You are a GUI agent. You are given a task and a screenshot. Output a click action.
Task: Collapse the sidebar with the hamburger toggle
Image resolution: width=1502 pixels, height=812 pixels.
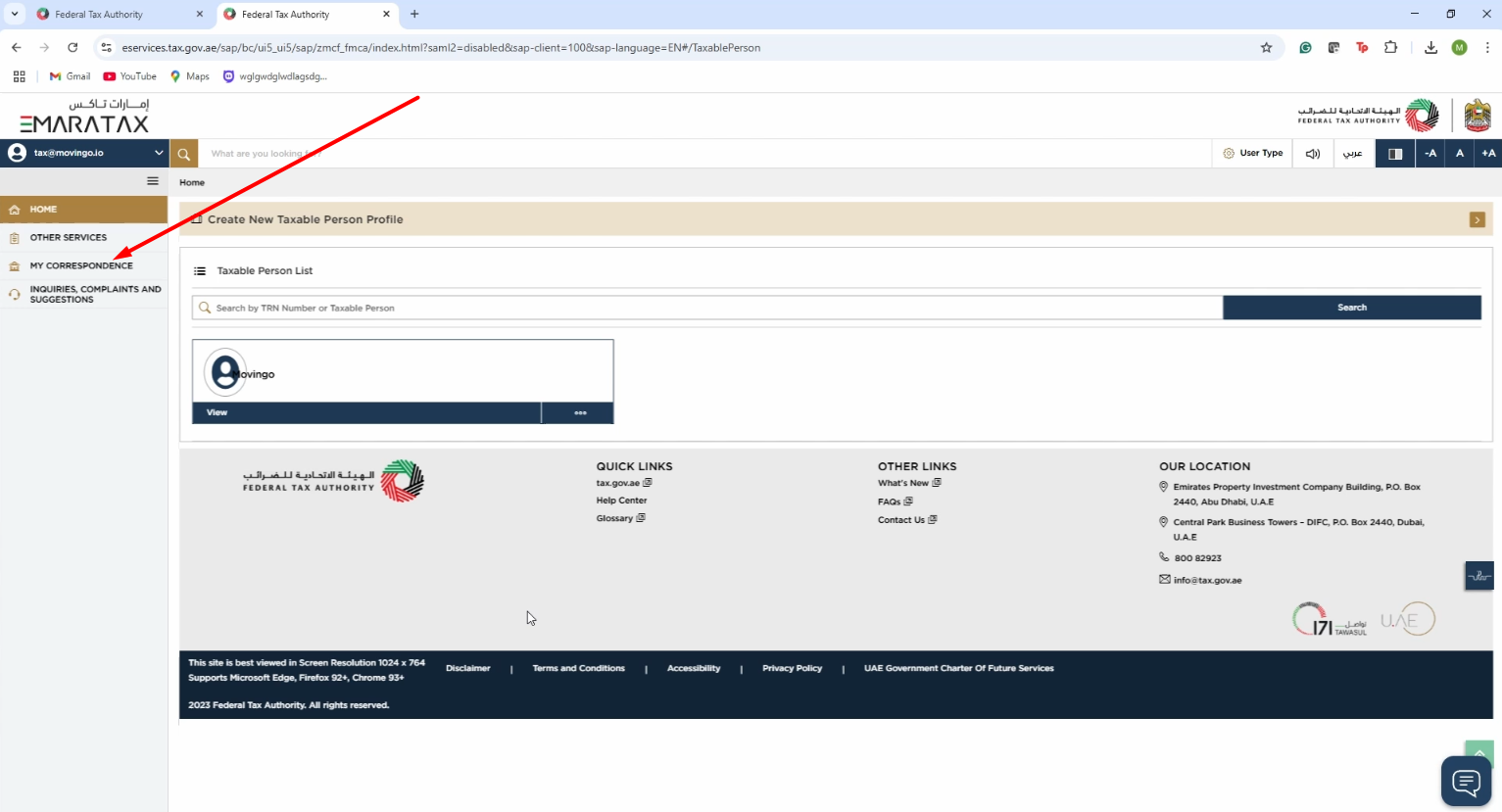pos(153,180)
